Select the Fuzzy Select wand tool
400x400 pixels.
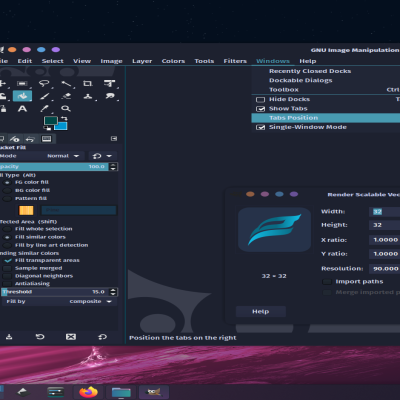tap(66, 83)
